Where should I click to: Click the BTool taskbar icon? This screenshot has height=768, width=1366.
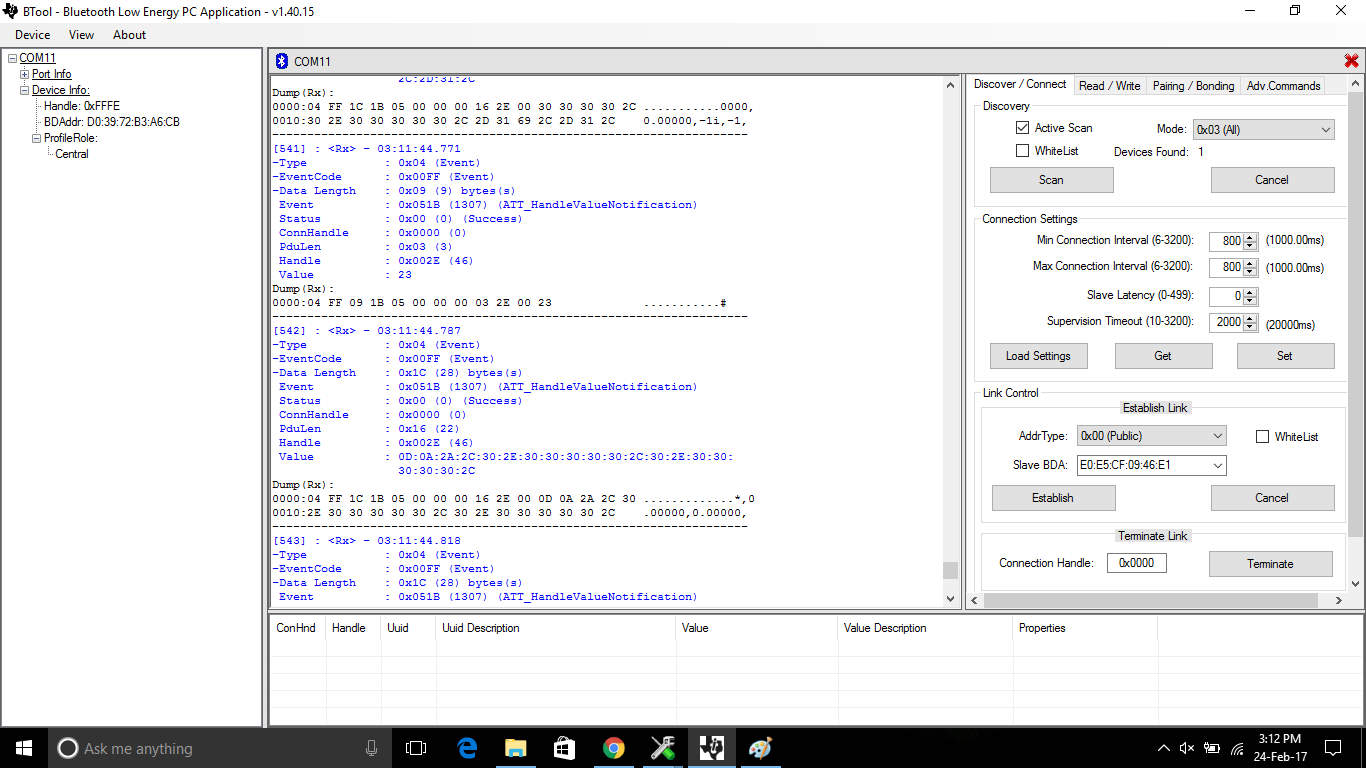tap(712, 748)
